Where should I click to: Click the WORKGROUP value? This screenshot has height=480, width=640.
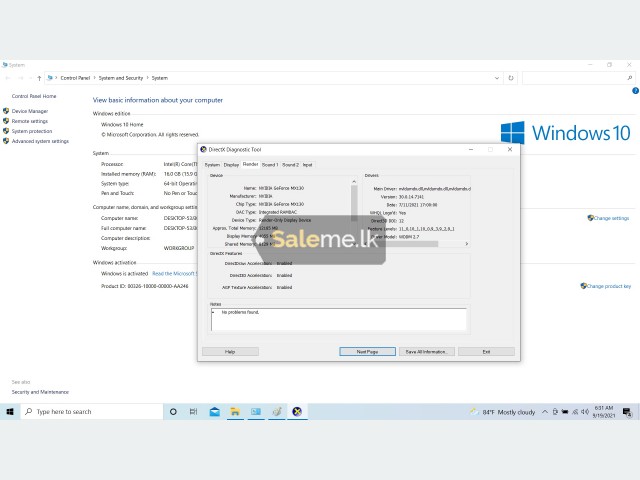179,248
